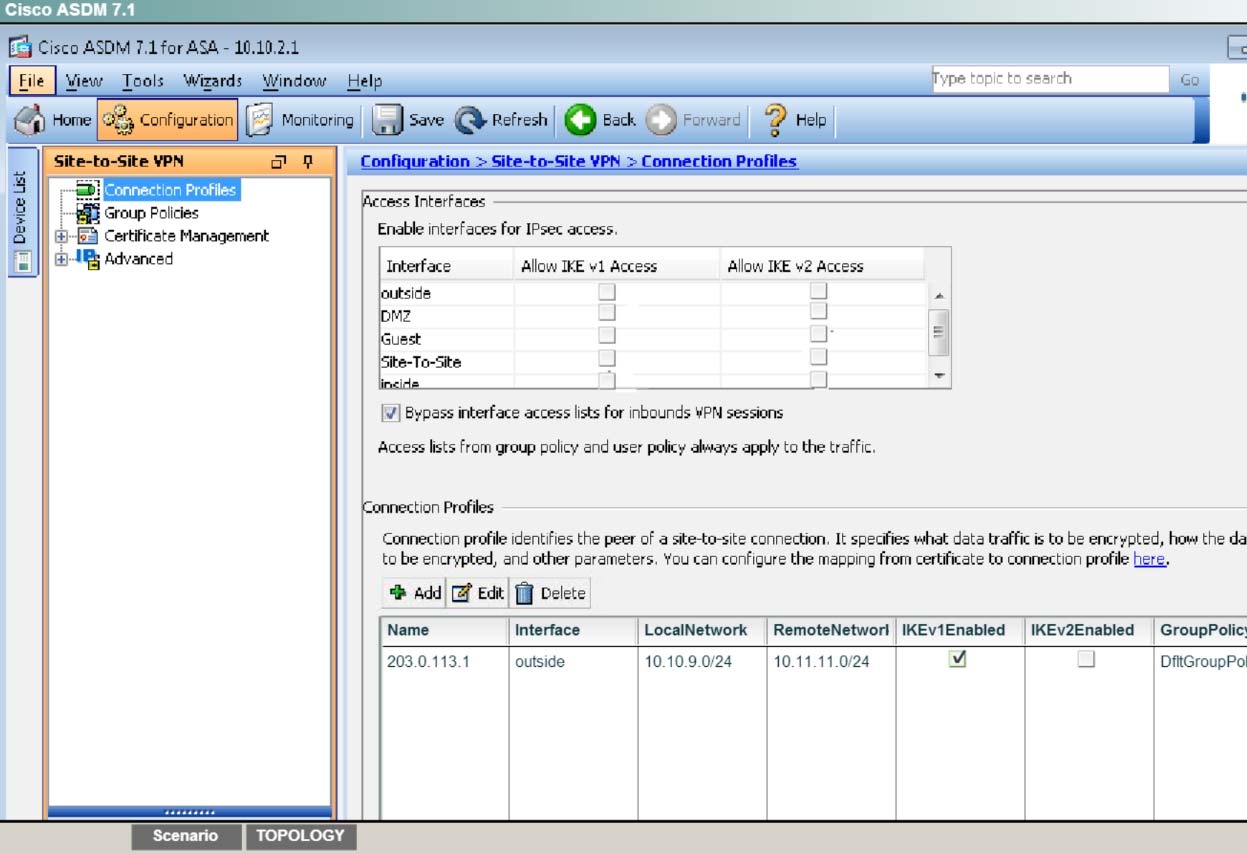Click the Home toolbar icon

pos(31,120)
